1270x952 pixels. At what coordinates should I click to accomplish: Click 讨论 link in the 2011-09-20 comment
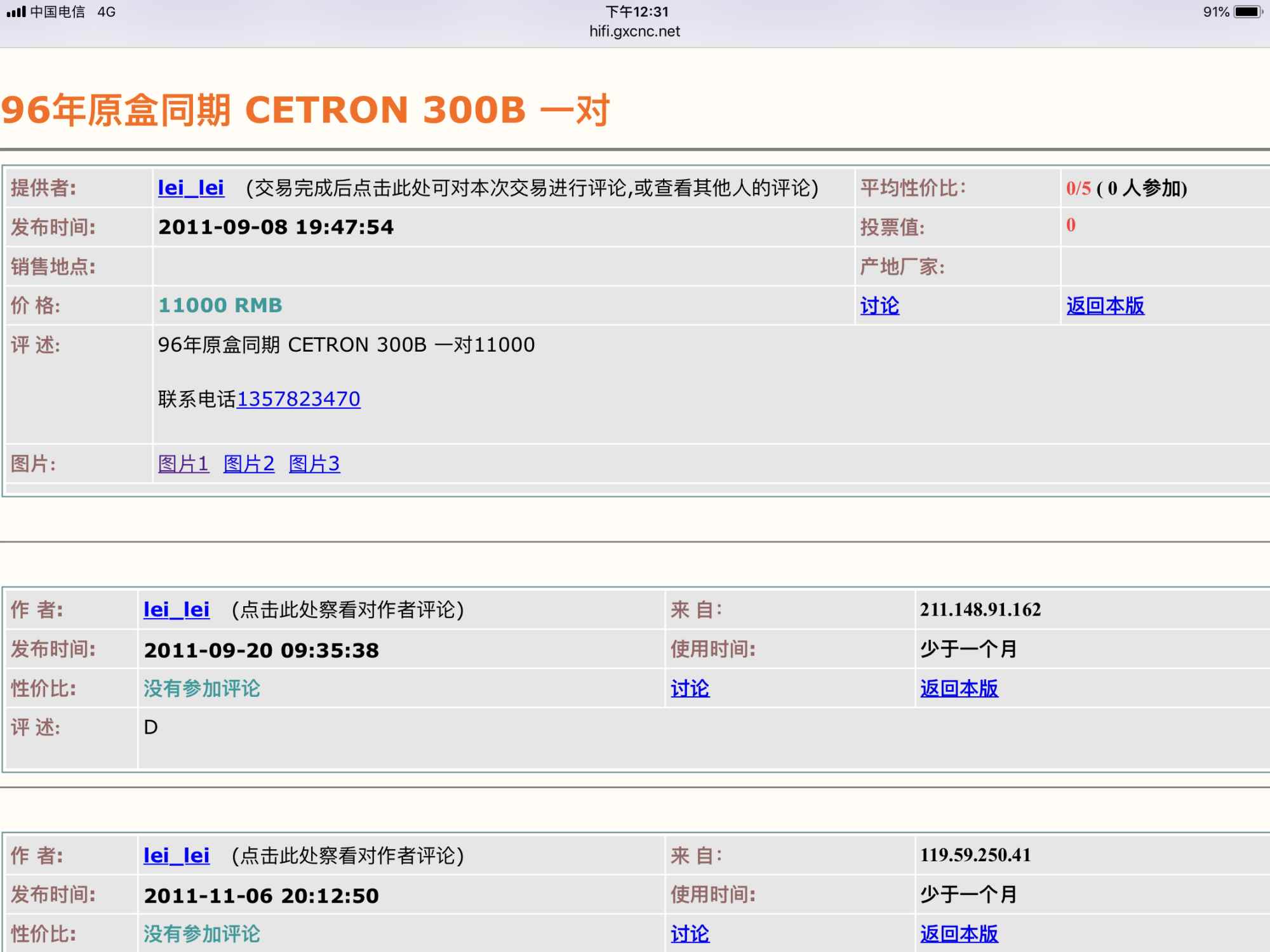[690, 689]
